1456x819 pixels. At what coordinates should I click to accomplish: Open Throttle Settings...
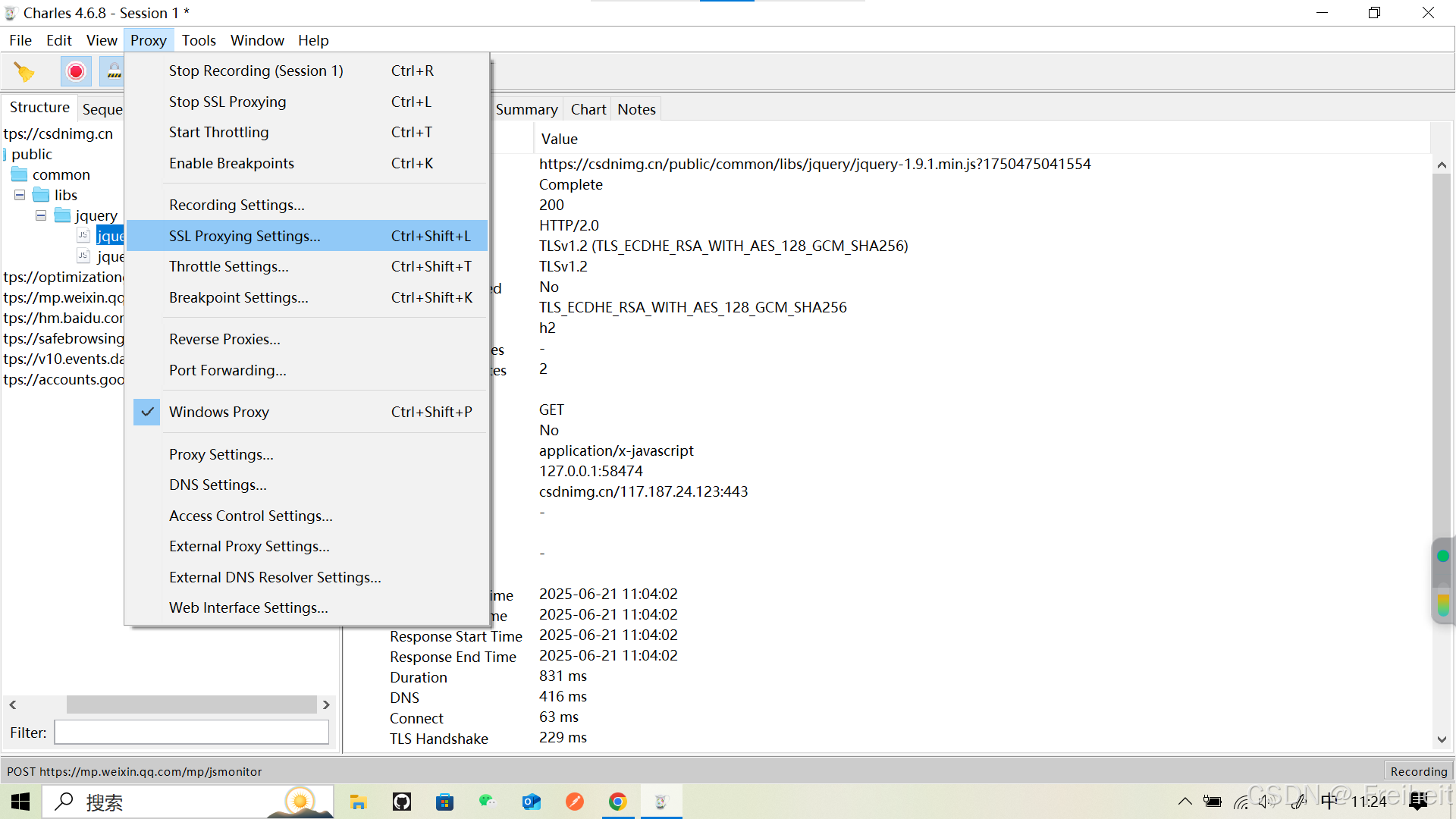[x=306, y=266]
